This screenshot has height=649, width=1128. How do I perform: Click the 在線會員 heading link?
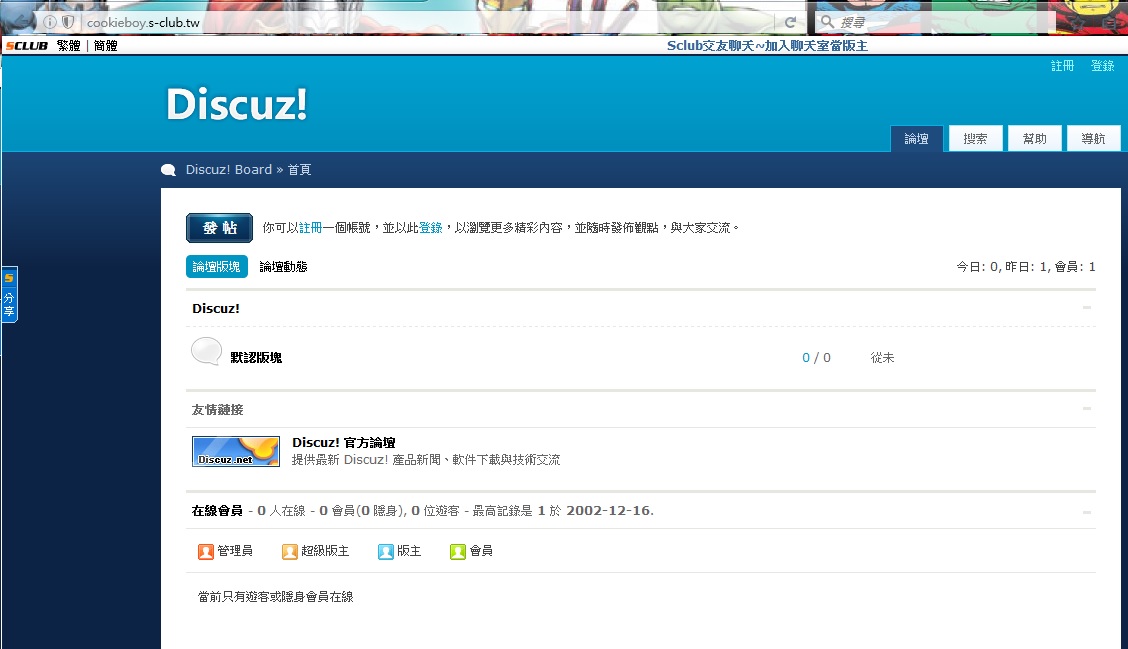pyautogui.click(x=217, y=511)
